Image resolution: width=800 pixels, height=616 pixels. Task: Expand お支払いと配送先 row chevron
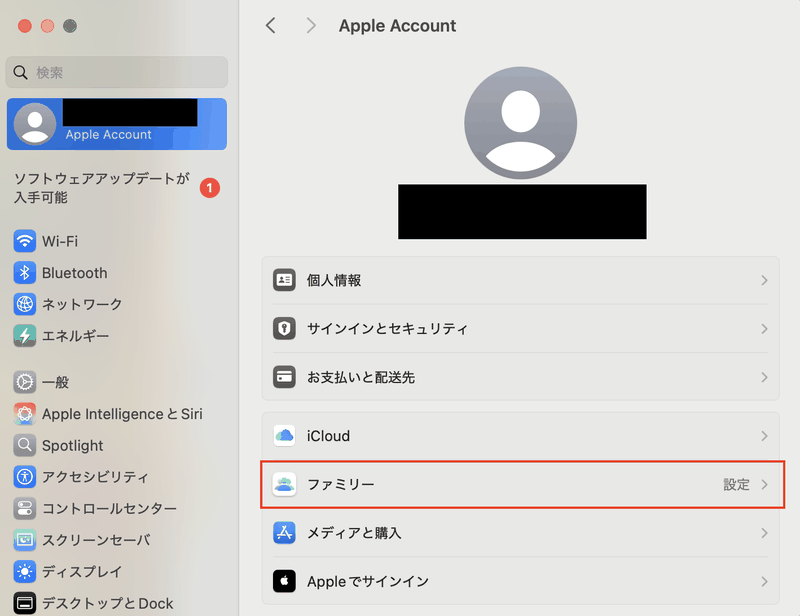764,377
